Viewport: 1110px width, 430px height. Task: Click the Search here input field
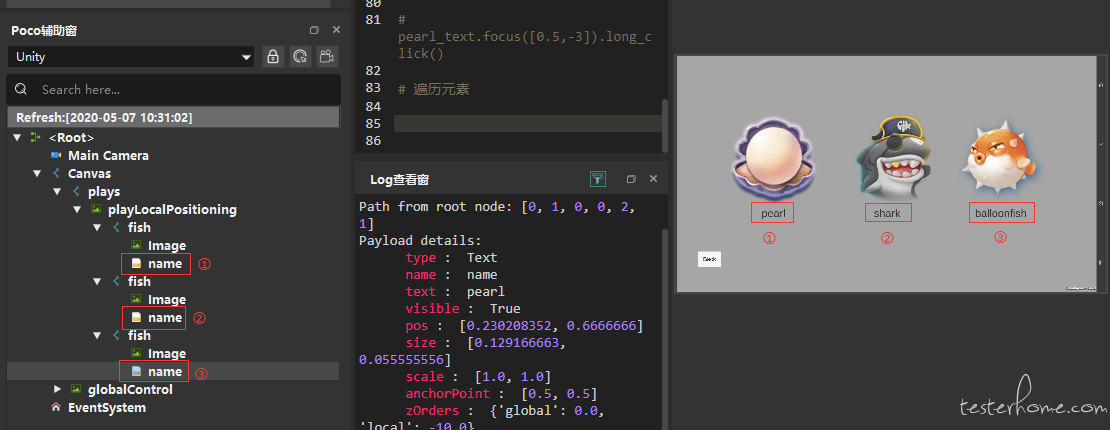click(173, 89)
